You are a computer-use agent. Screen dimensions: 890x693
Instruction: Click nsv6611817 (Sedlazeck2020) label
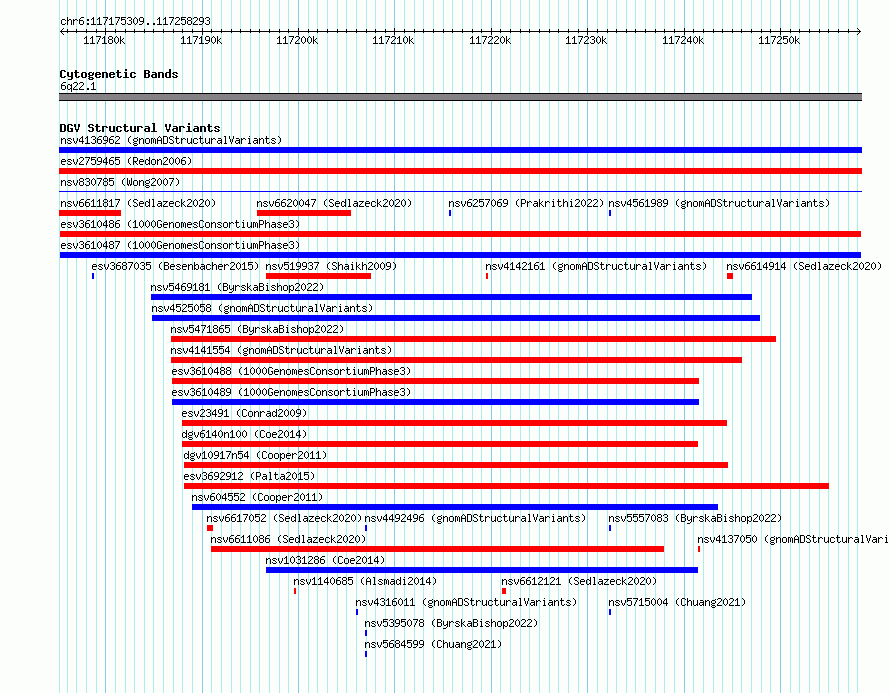coord(138,203)
